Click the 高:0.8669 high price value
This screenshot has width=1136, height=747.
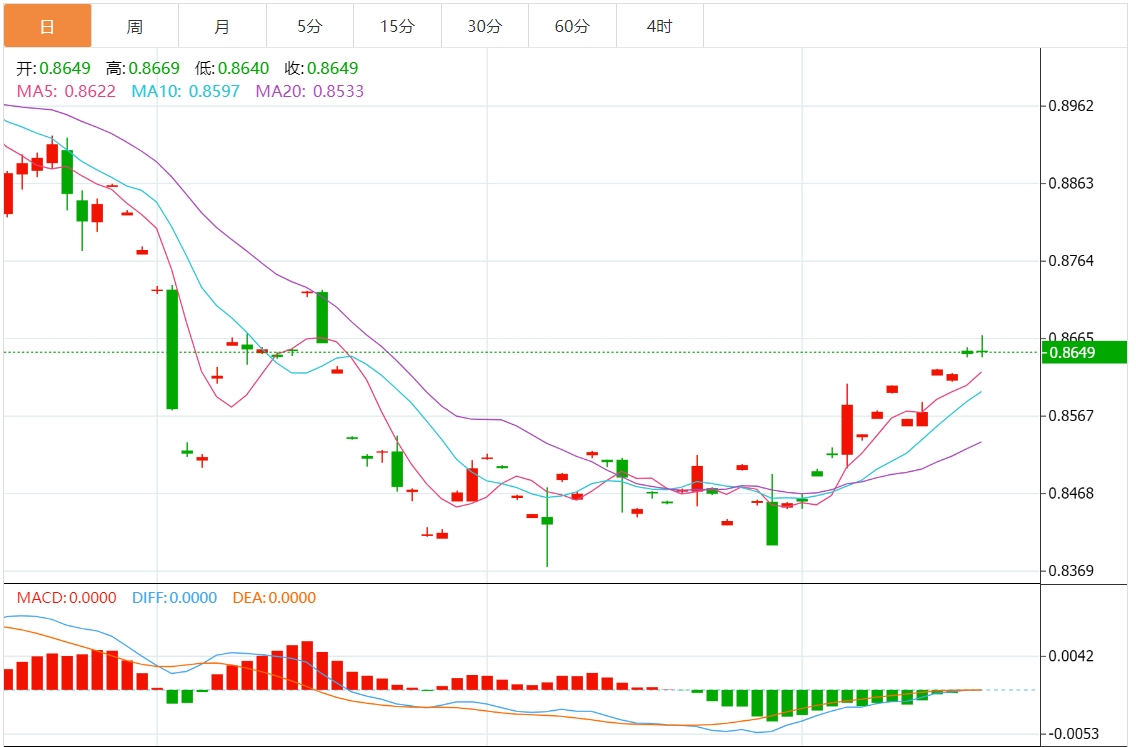143,68
